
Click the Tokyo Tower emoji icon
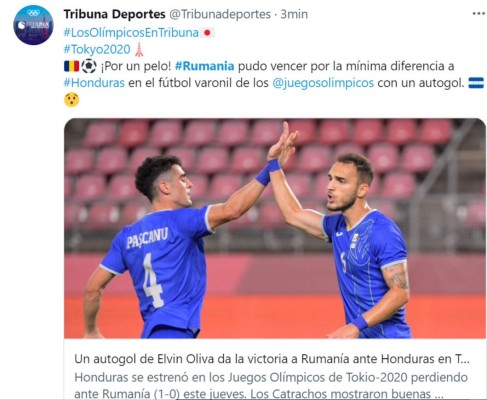(x=139, y=49)
